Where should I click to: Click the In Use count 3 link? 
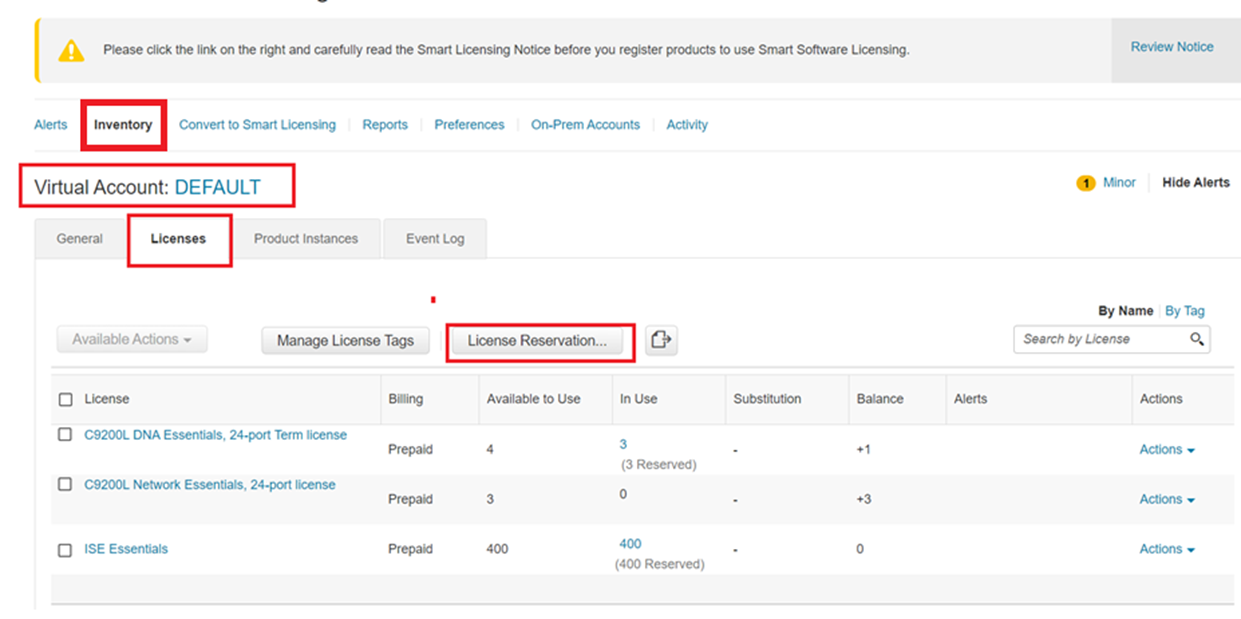click(x=623, y=444)
